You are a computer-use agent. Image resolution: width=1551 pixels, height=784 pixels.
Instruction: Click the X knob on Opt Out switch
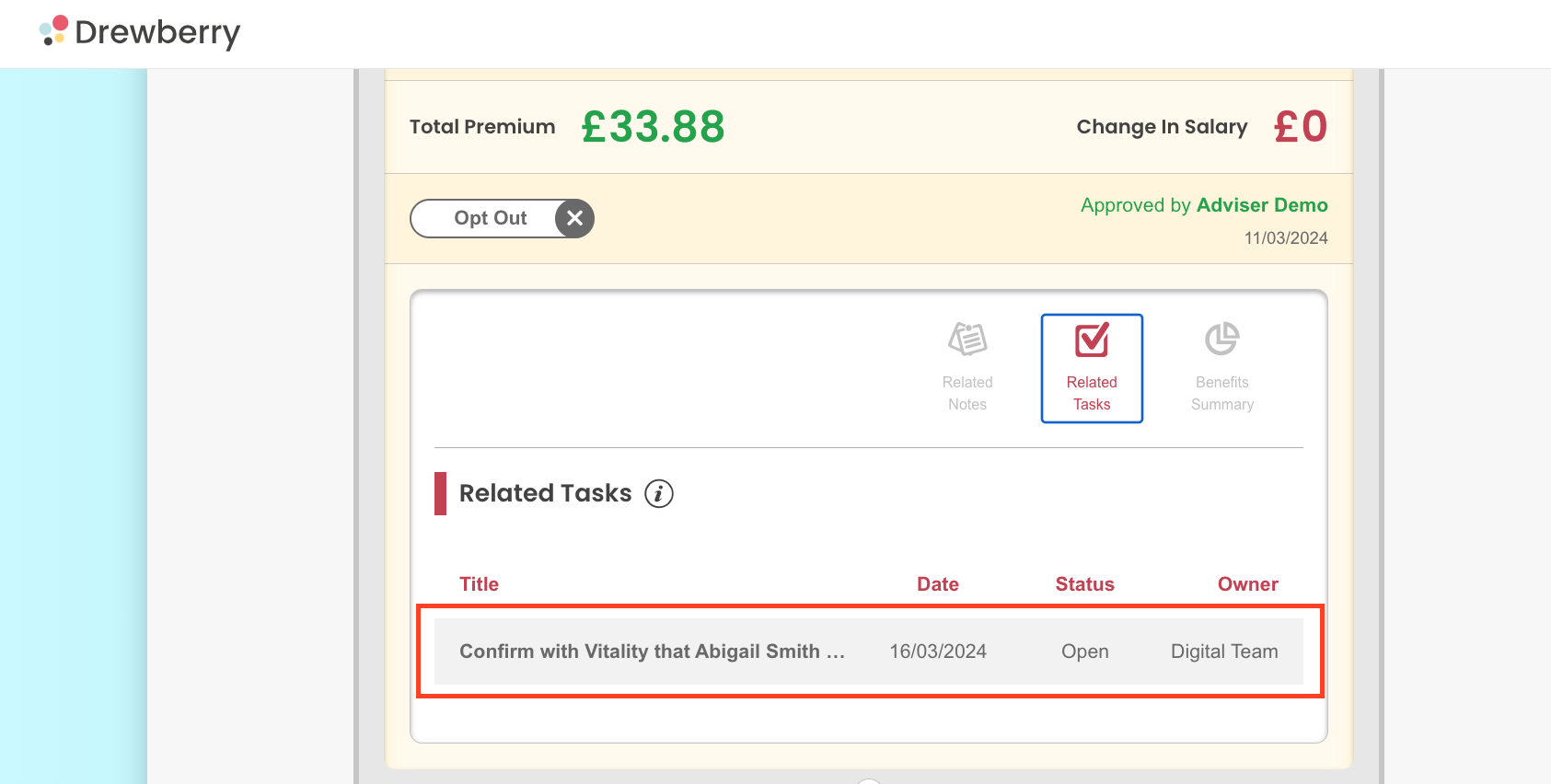pyautogui.click(x=574, y=218)
